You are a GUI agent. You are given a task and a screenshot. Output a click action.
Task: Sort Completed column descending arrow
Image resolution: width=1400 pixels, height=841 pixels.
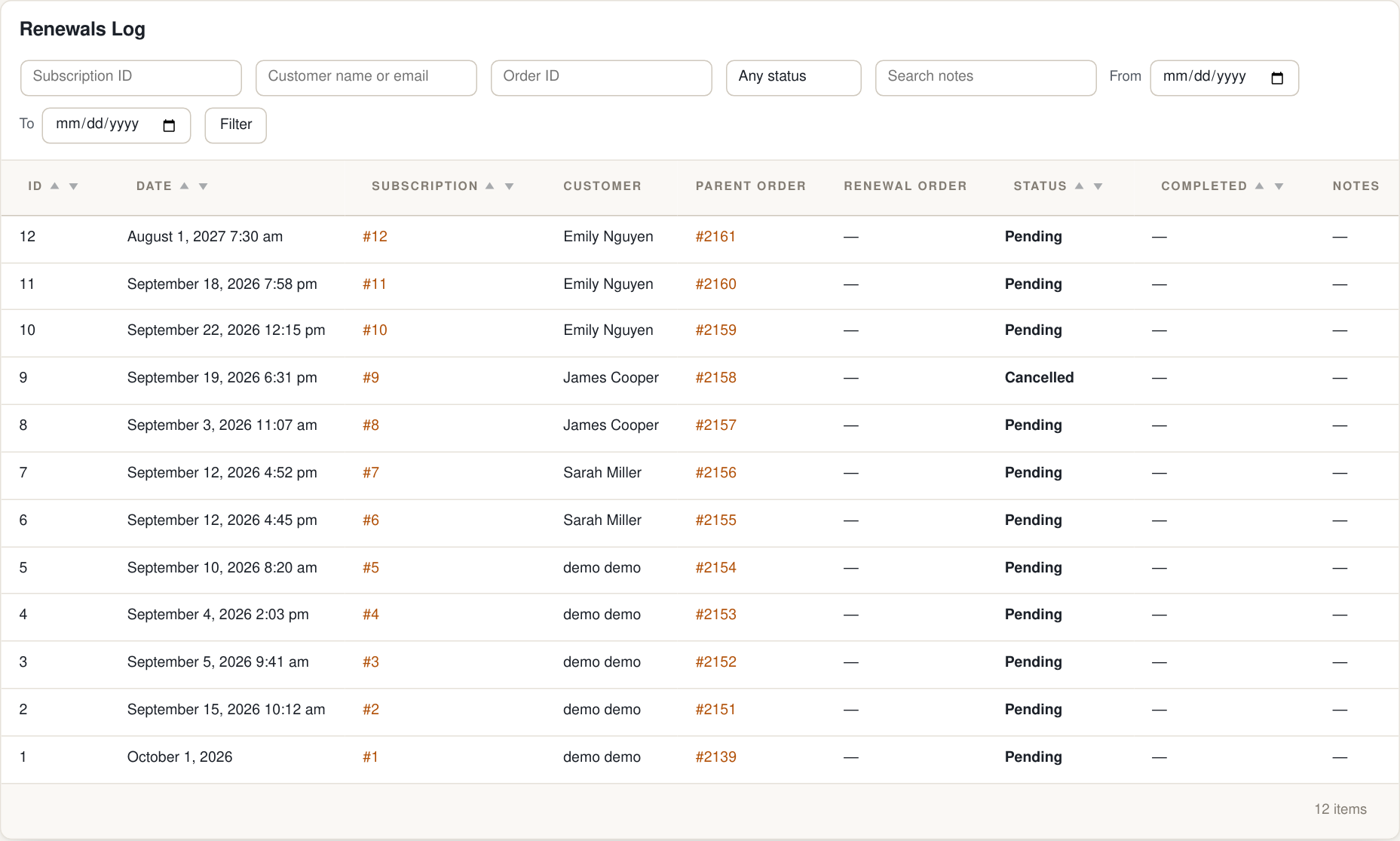1279,186
